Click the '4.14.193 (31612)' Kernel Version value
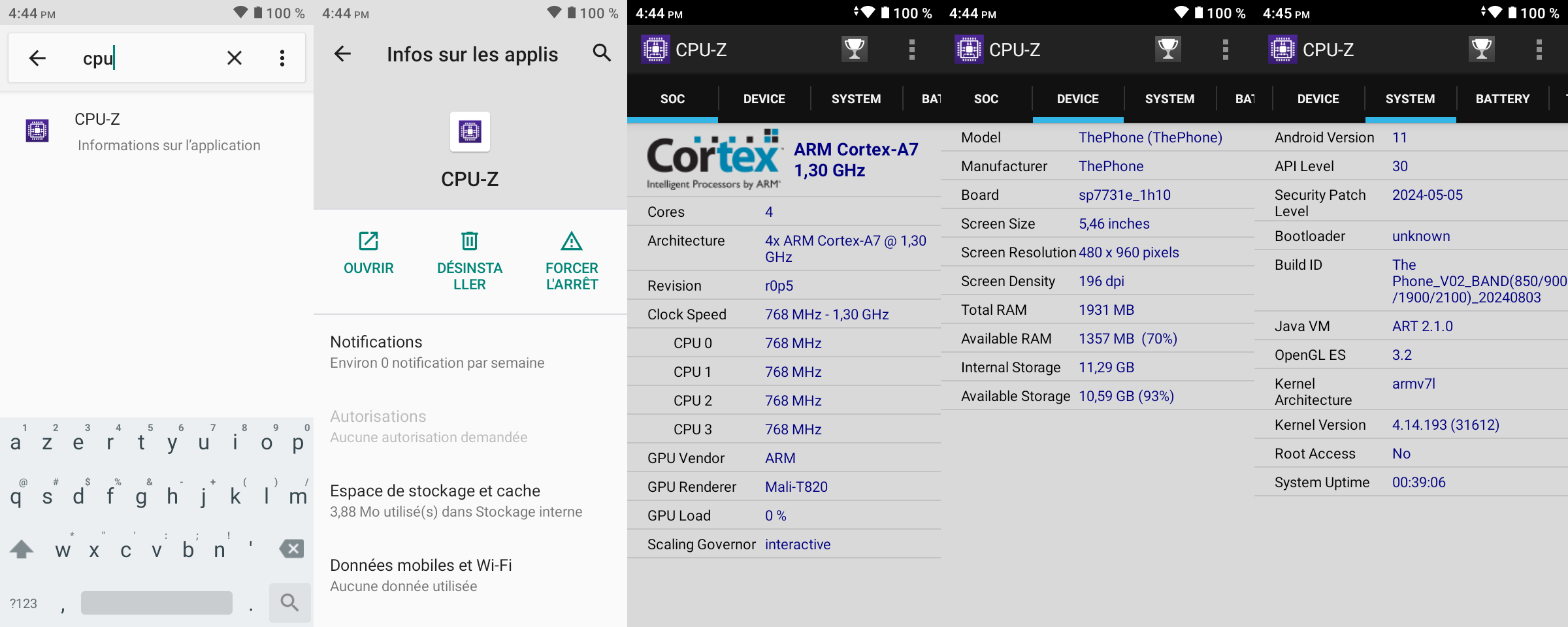Image resolution: width=1568 pixels, height=627 pixels. coord(1446,425)
